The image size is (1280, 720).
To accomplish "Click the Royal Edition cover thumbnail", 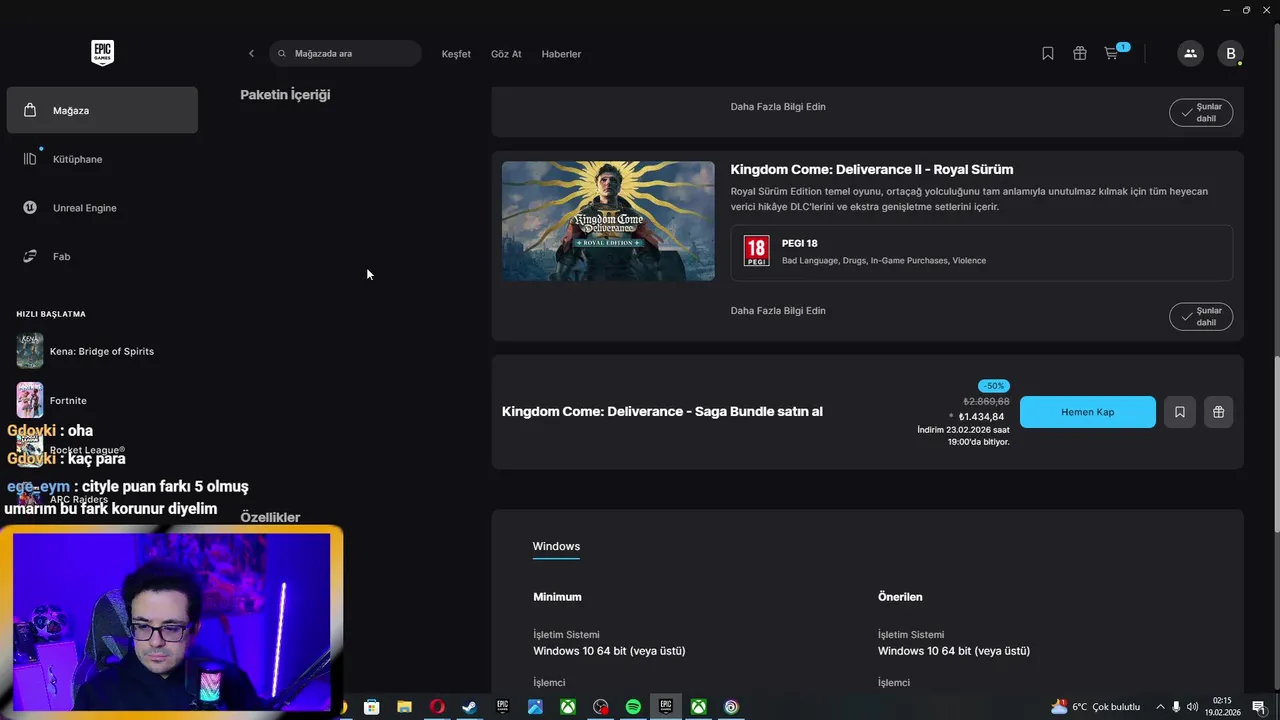I will pyautogui.click(x=608, y=221).
